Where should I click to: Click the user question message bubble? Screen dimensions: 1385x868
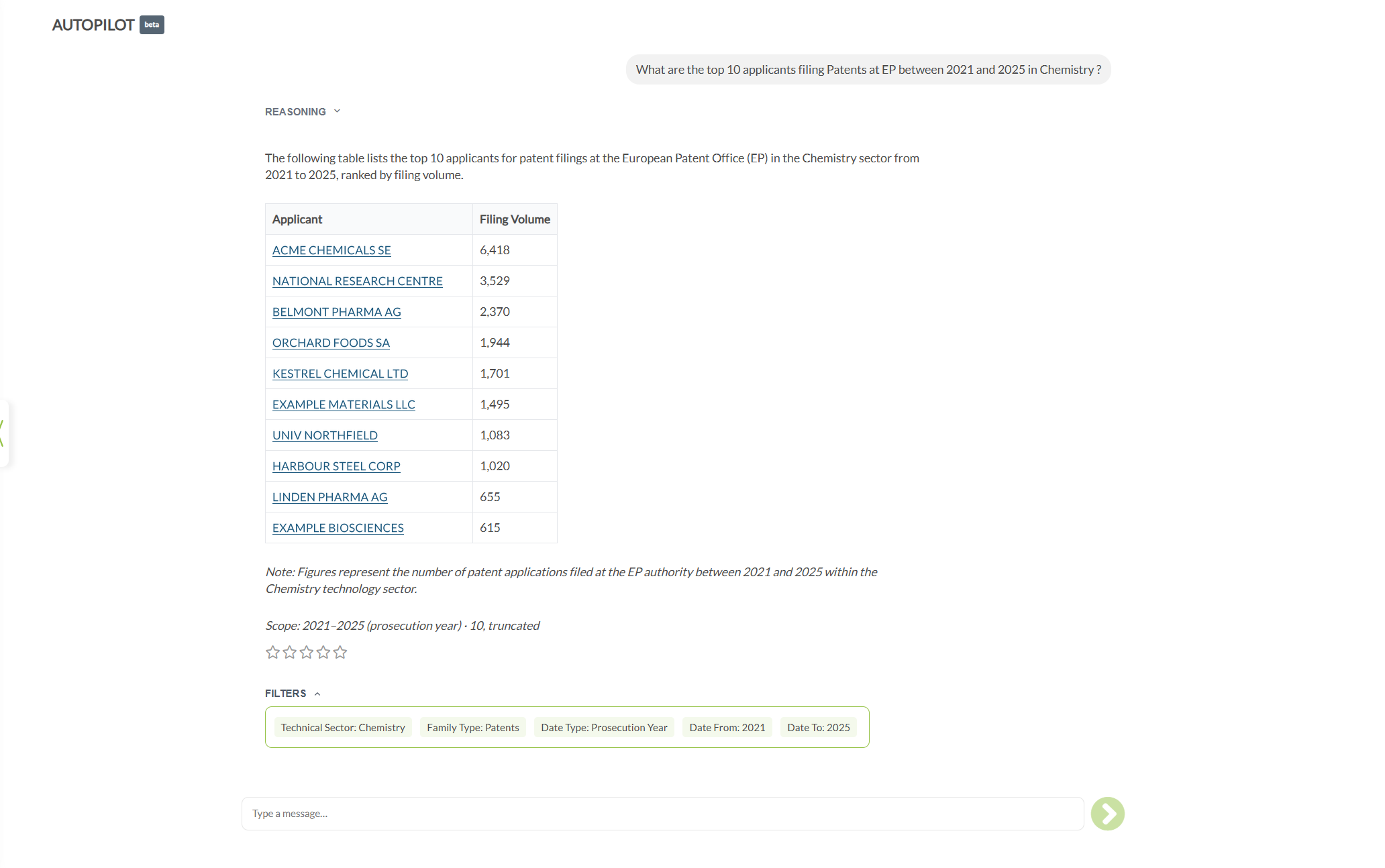point(868,70)
